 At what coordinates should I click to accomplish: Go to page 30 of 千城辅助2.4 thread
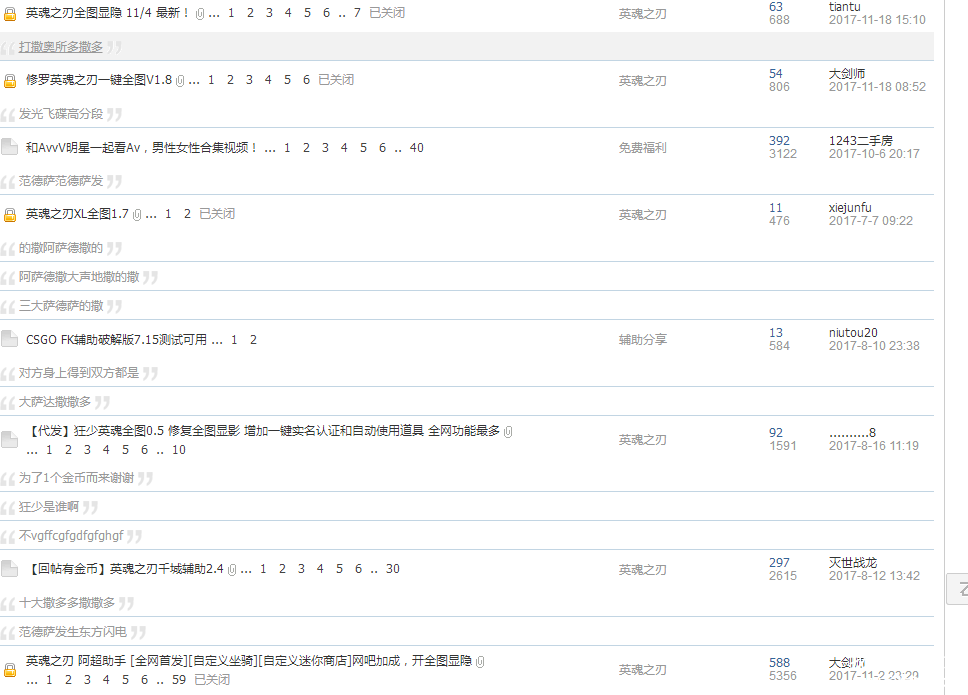[x=393, y=568]
